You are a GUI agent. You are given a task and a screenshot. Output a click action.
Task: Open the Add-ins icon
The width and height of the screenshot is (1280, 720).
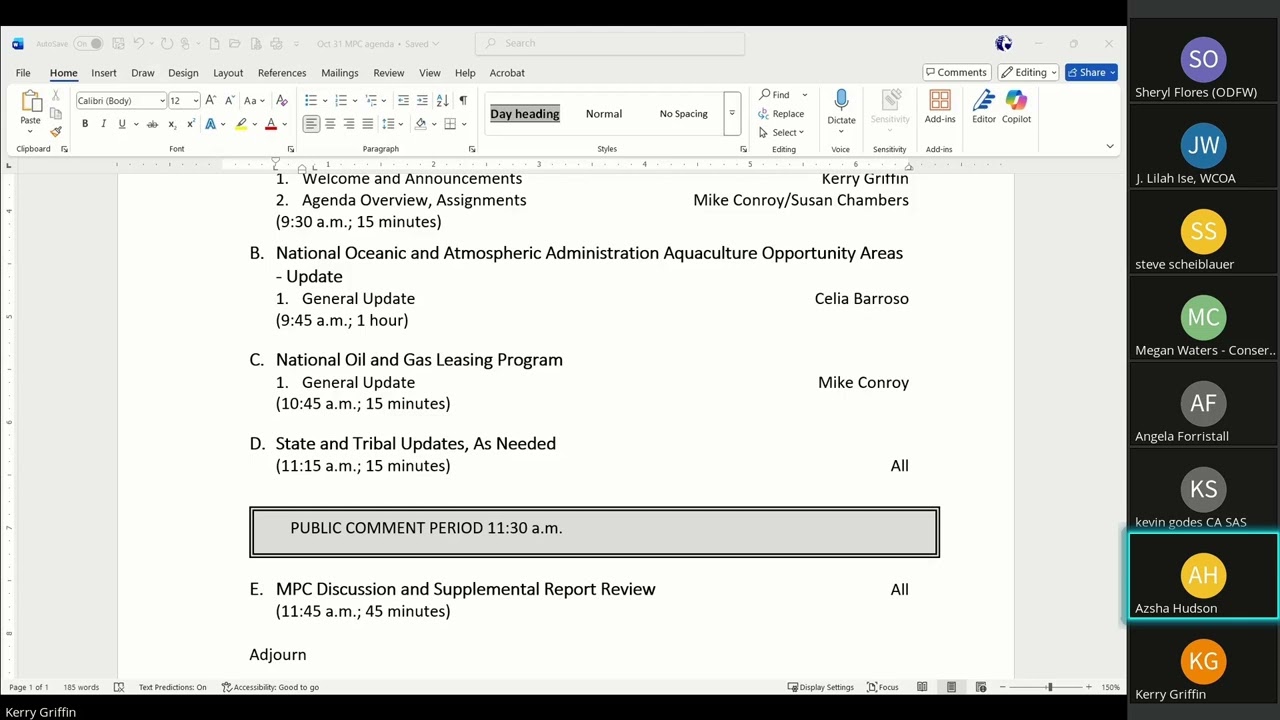940,106
